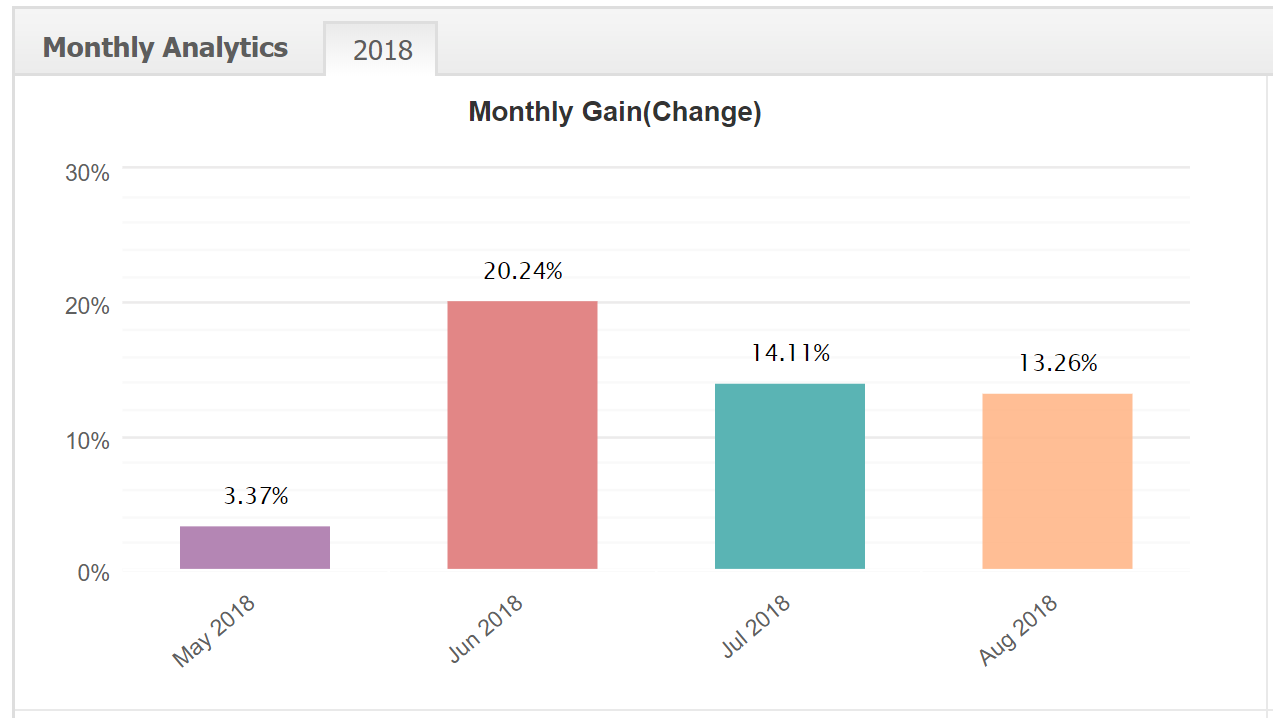Select the red Jun 2018 bar
Screen dimensions: 1273x718
coord(522,435)
